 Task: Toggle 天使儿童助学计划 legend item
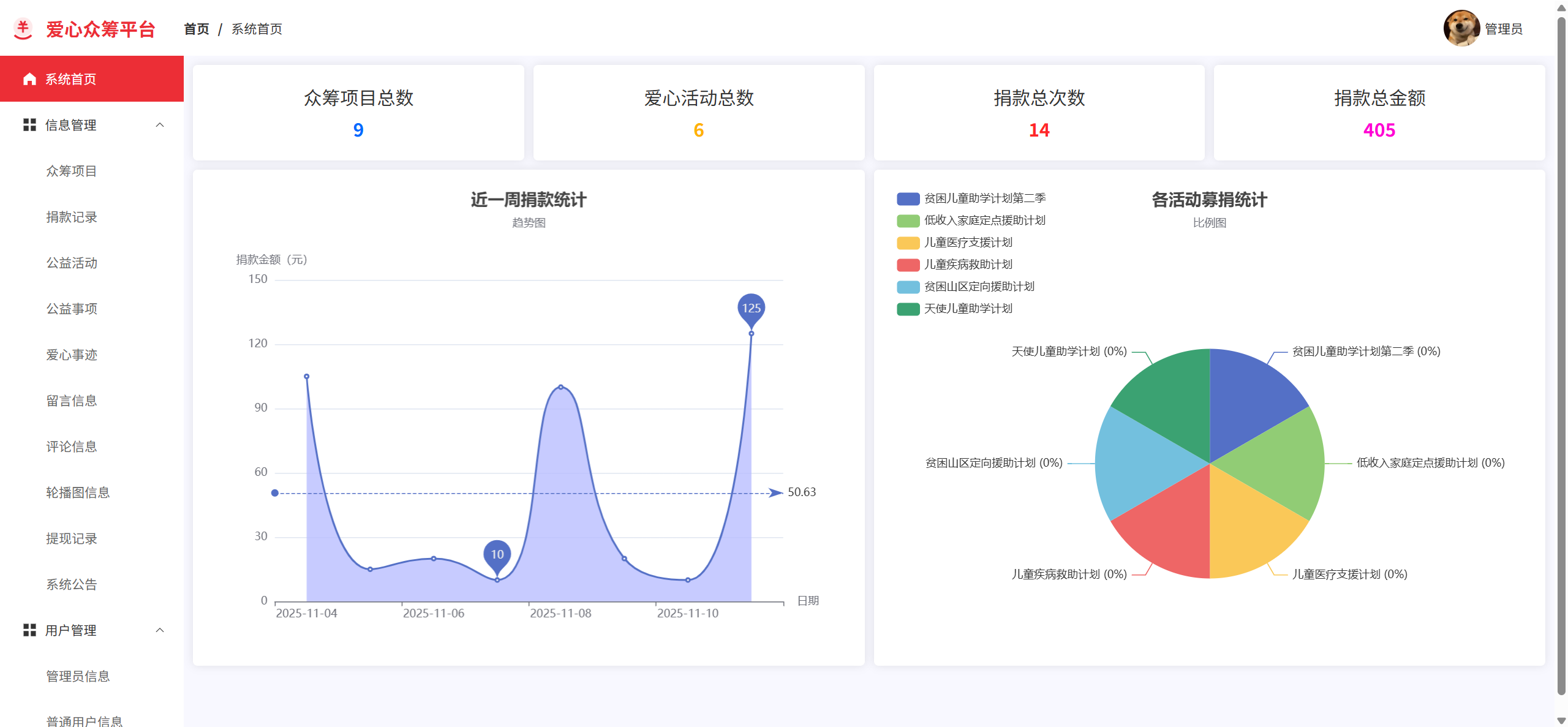(x=967, y=309)
